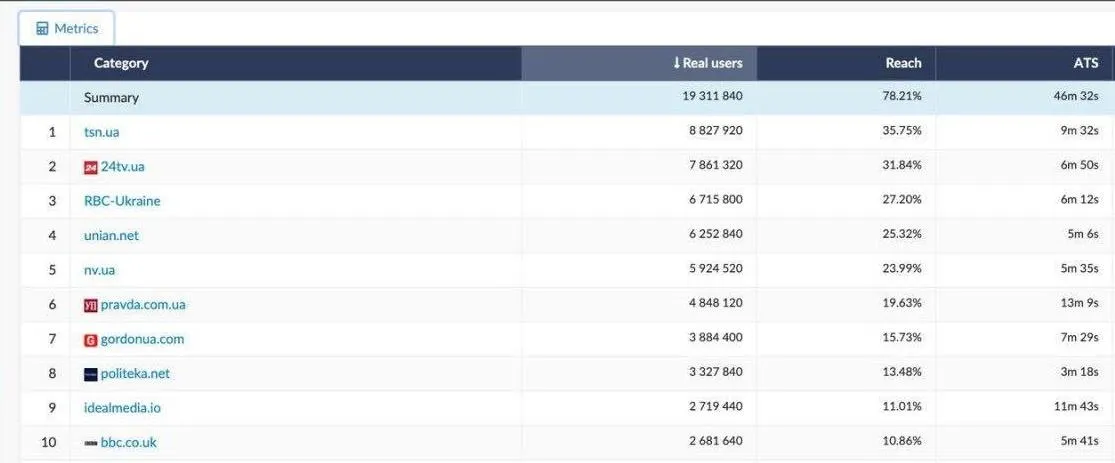
Task: Open the nv.ua site link
Action: 100,270
